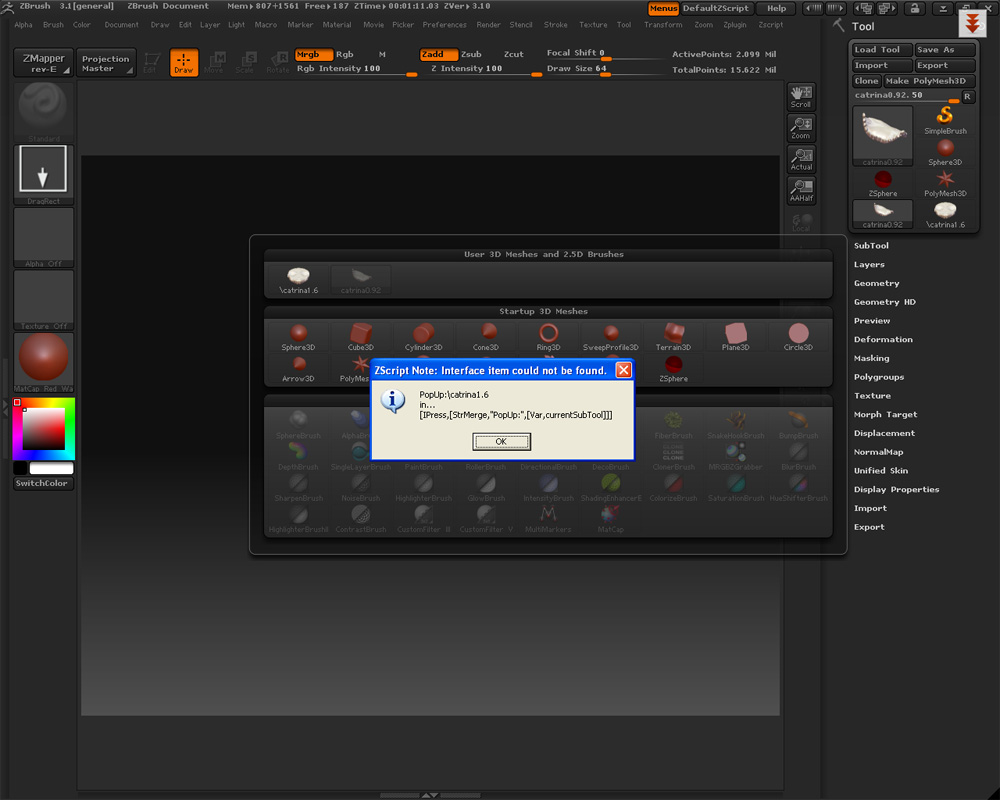The width and height of the screenshot is (1000, 800).
Task: Click OK on the ZScript Note dialog
Action: pyautogui.click(x=501, y=441)
